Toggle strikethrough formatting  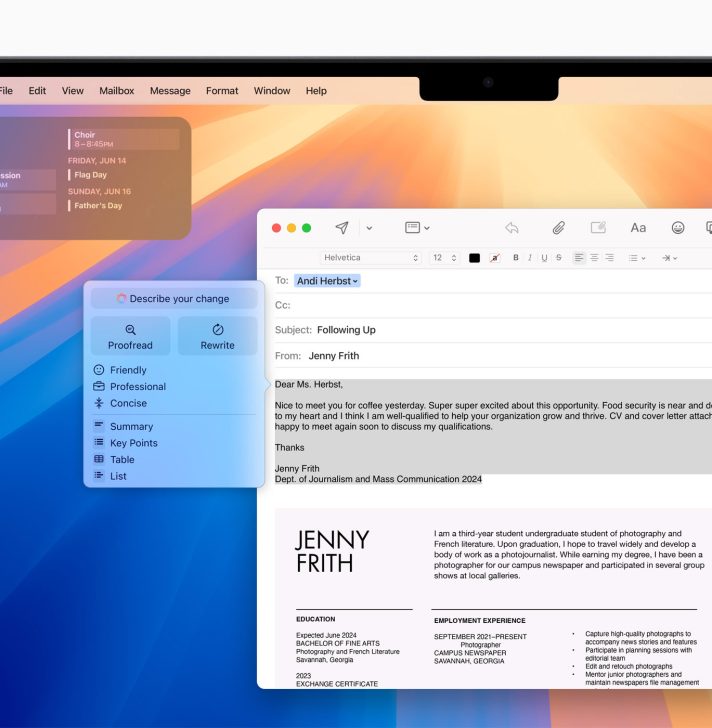559,258
